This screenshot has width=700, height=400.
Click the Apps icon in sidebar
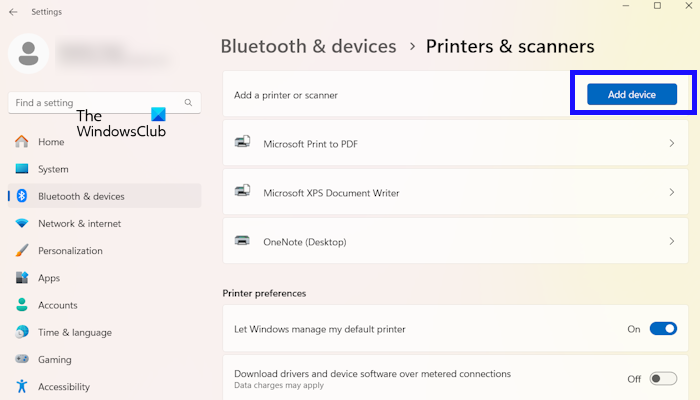coord(21,278)
